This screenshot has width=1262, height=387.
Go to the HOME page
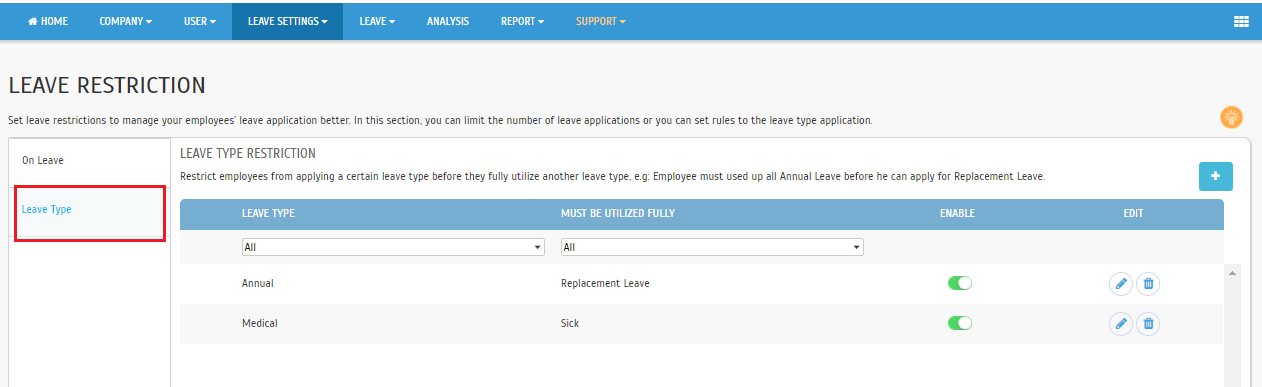tap(48, 21)
